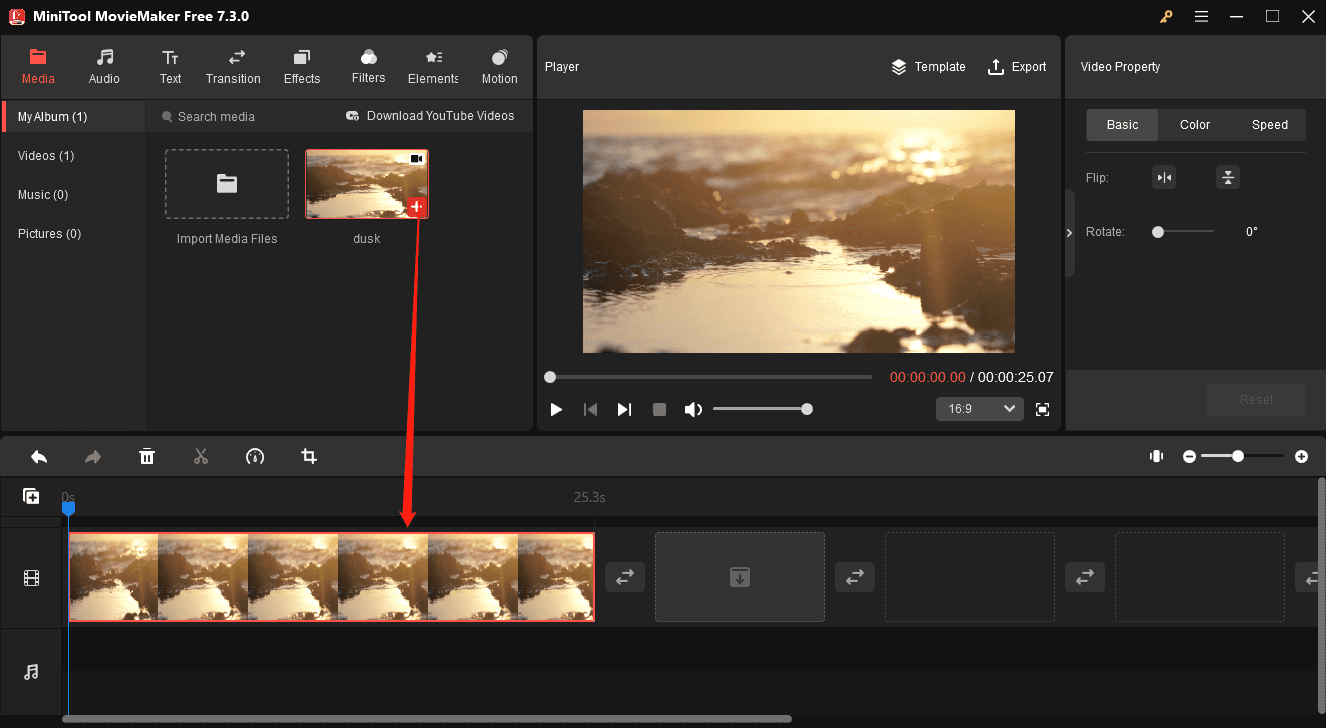Image resolution: width=1326 pixels, height=728 pixels.
Task: Click the Reset button
Action: click(1256, 400)
